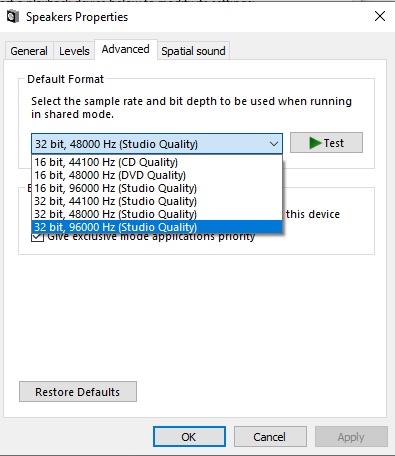The height and width of the screenshot is (456, 395).
Task: Switch to the Levels tab
Action: [74, 51]
